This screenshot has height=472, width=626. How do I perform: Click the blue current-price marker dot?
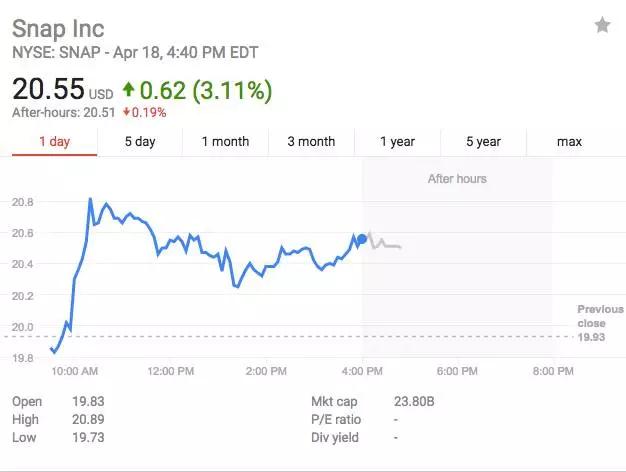point(362,239)
